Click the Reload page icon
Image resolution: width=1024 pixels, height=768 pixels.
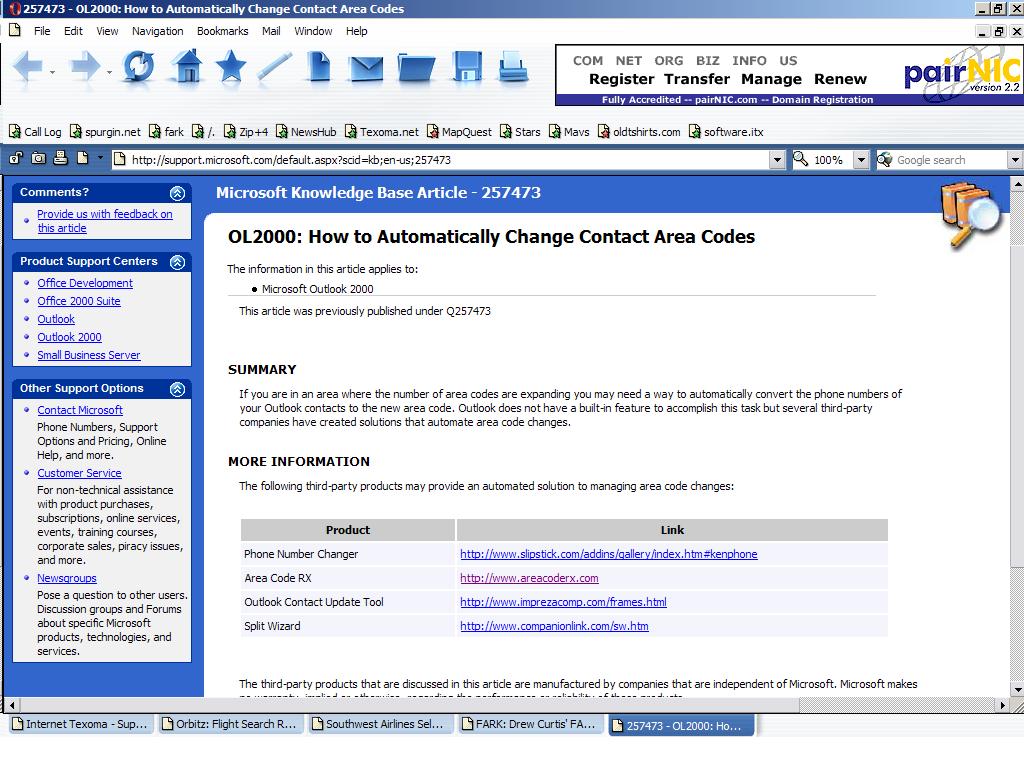pos(138,67)
